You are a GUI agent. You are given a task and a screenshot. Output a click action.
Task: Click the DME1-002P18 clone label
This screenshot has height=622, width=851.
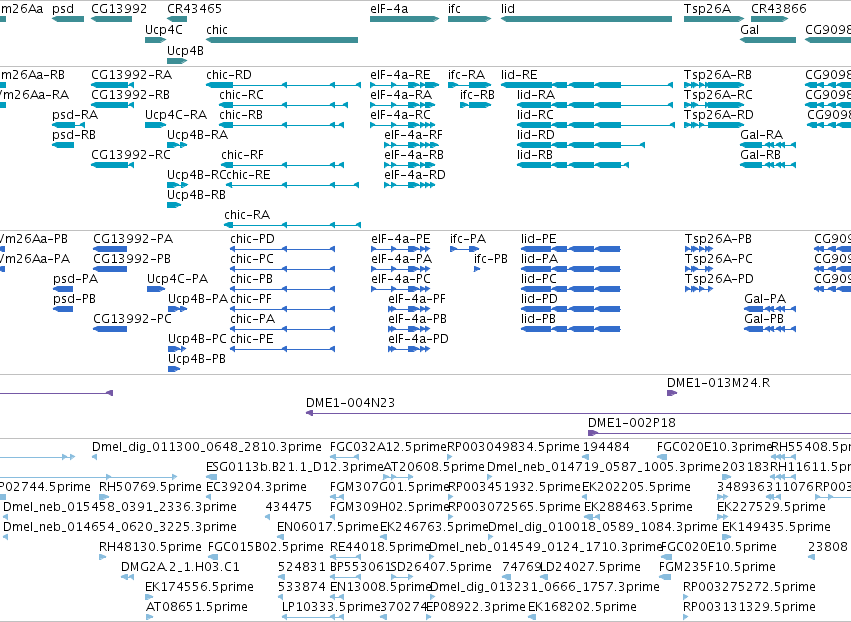[x=631, y=423]
